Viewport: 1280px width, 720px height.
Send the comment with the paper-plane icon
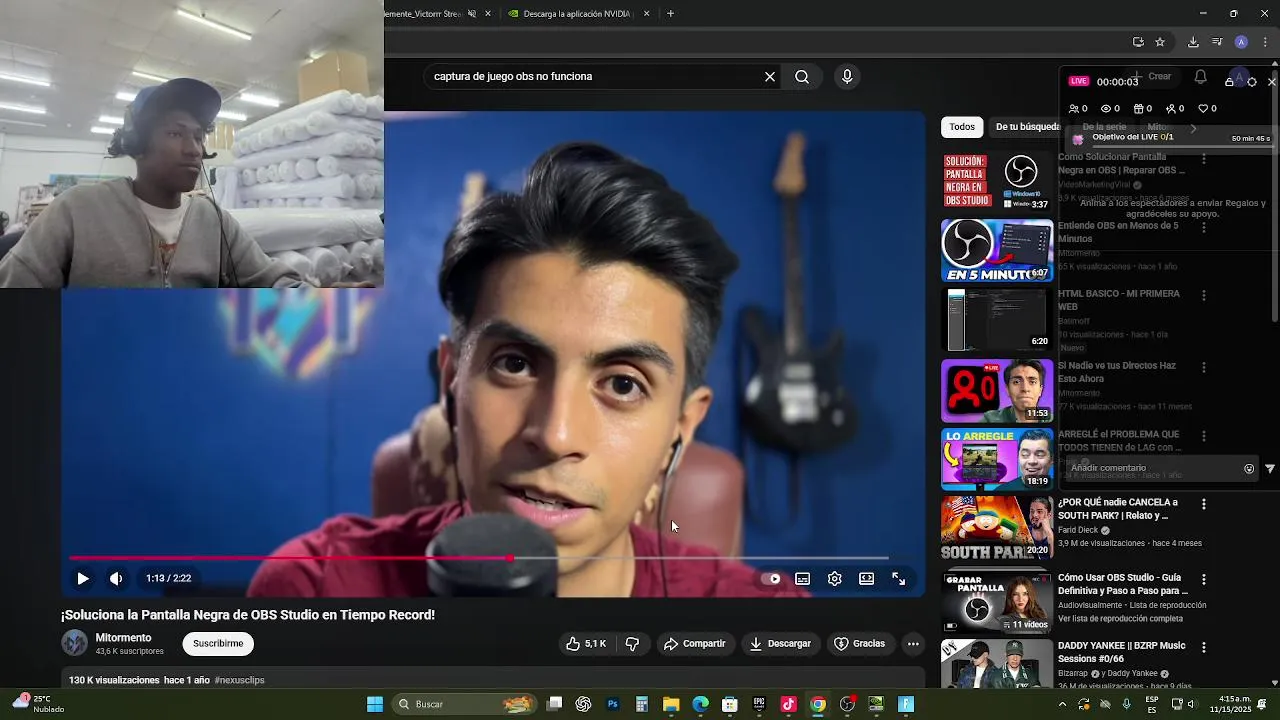click(x=1270, y=468)
